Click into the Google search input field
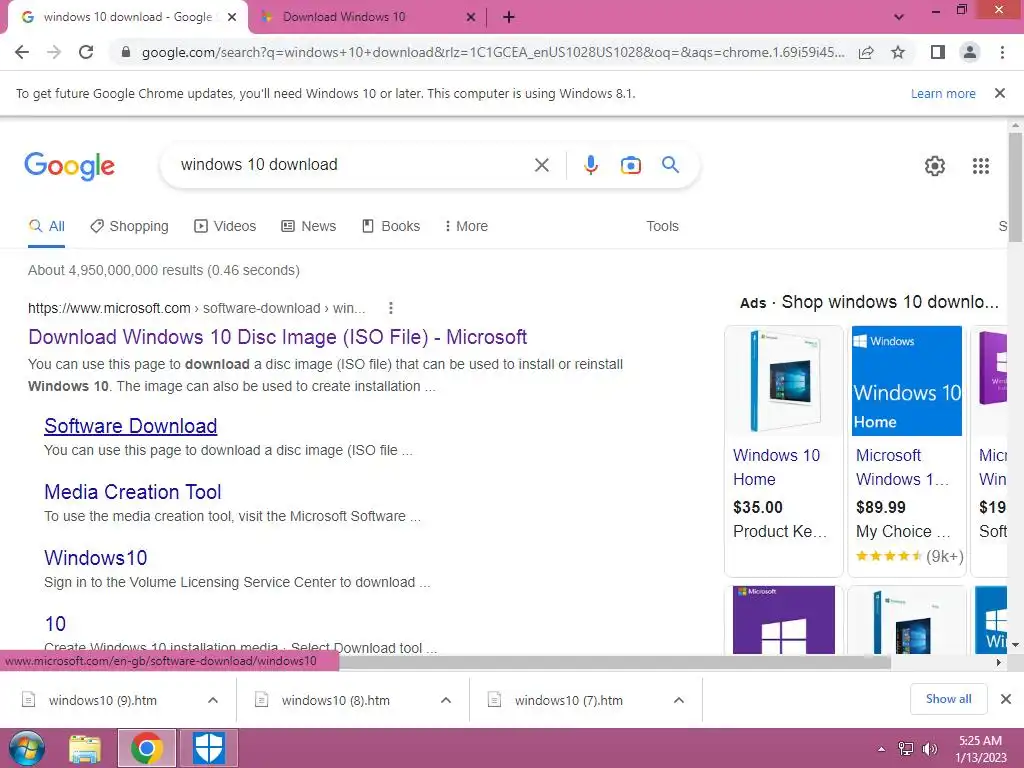1024x768 pixels. (353, 165)
